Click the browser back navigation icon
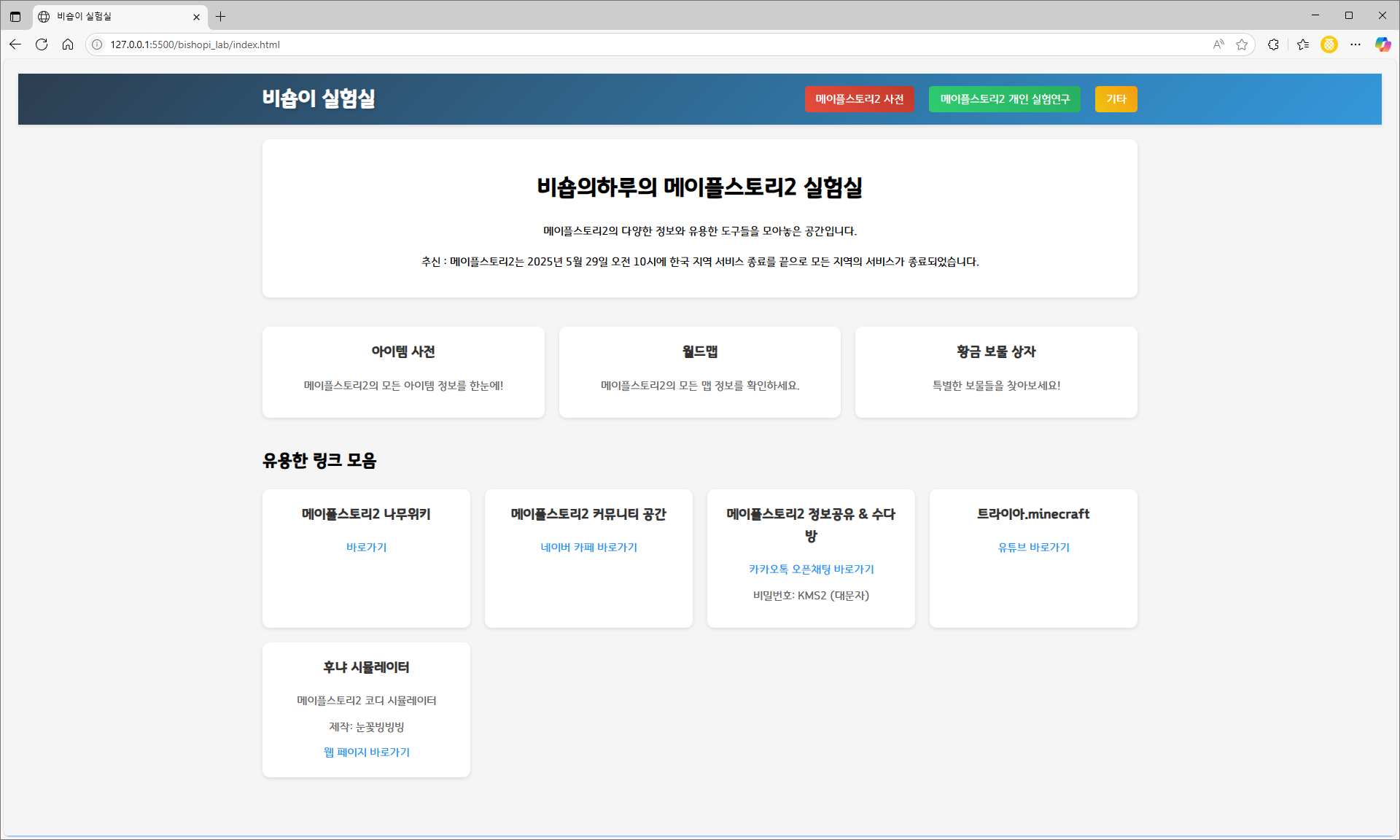Screen dimensions: 1400x840 point(15,44)
